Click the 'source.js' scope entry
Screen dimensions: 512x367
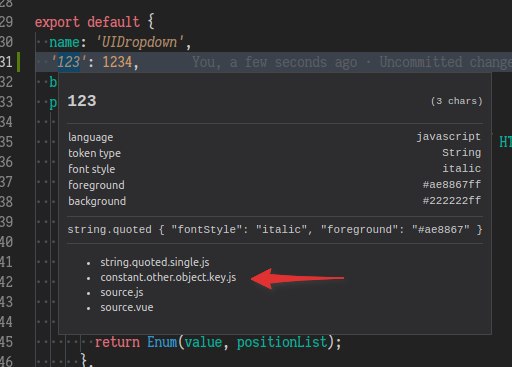pyautogui.click(x=122, y=292)
